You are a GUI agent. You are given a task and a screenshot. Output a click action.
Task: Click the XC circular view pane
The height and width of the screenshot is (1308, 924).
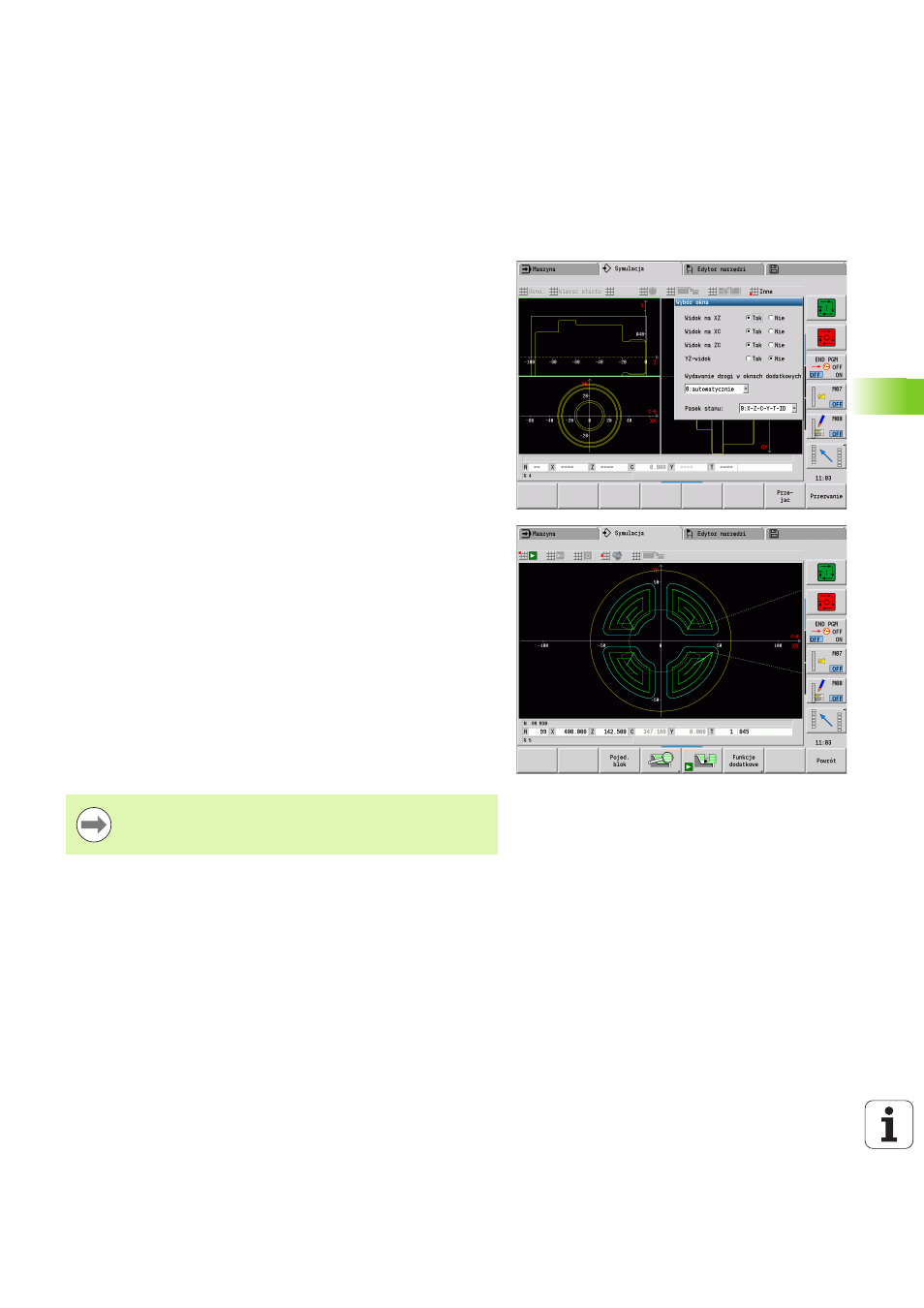click(x=589, y=416)
